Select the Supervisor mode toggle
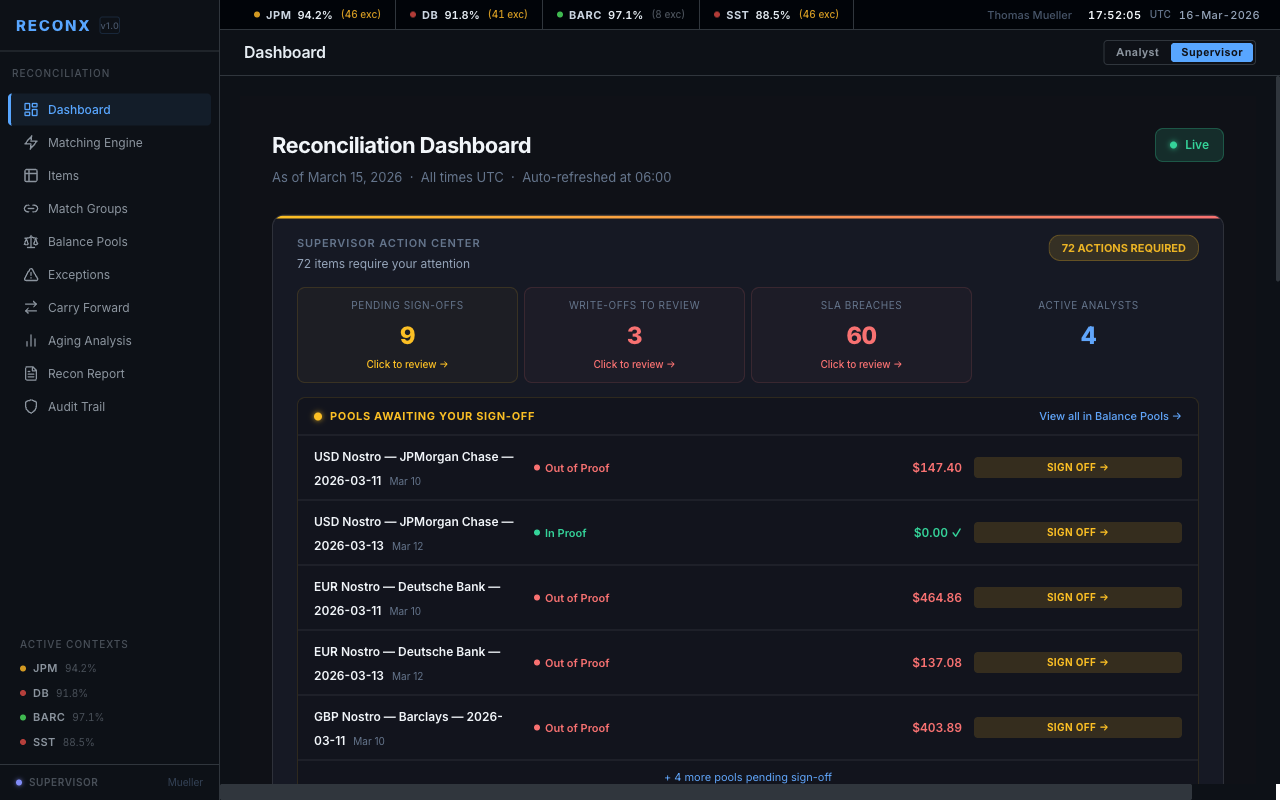1280x800 pixels. pyautogui.click(x=1212, y=52)
